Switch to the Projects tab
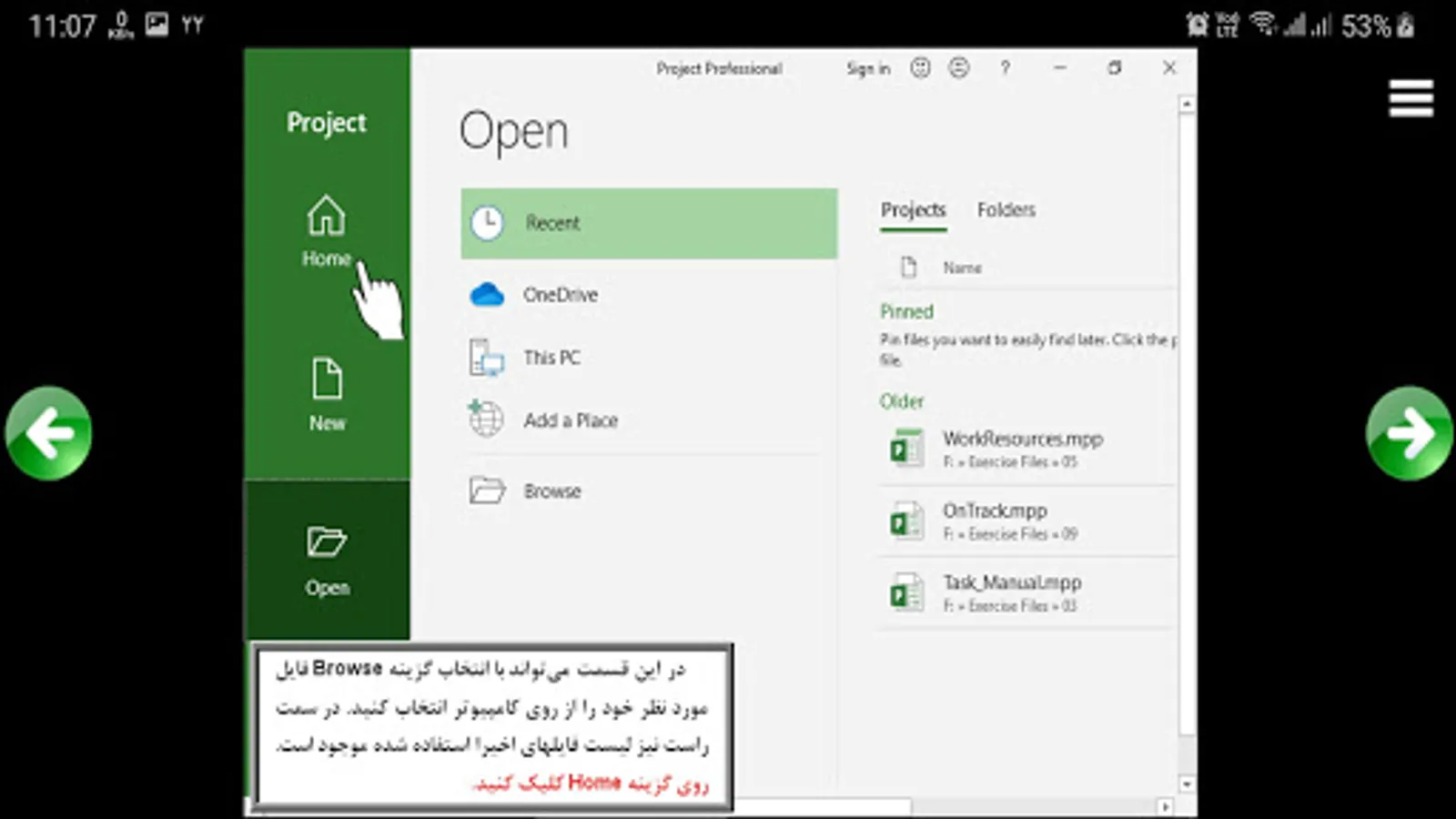Image resolution: width=1456 pixels, height=819 pixels. click(913, 210)
